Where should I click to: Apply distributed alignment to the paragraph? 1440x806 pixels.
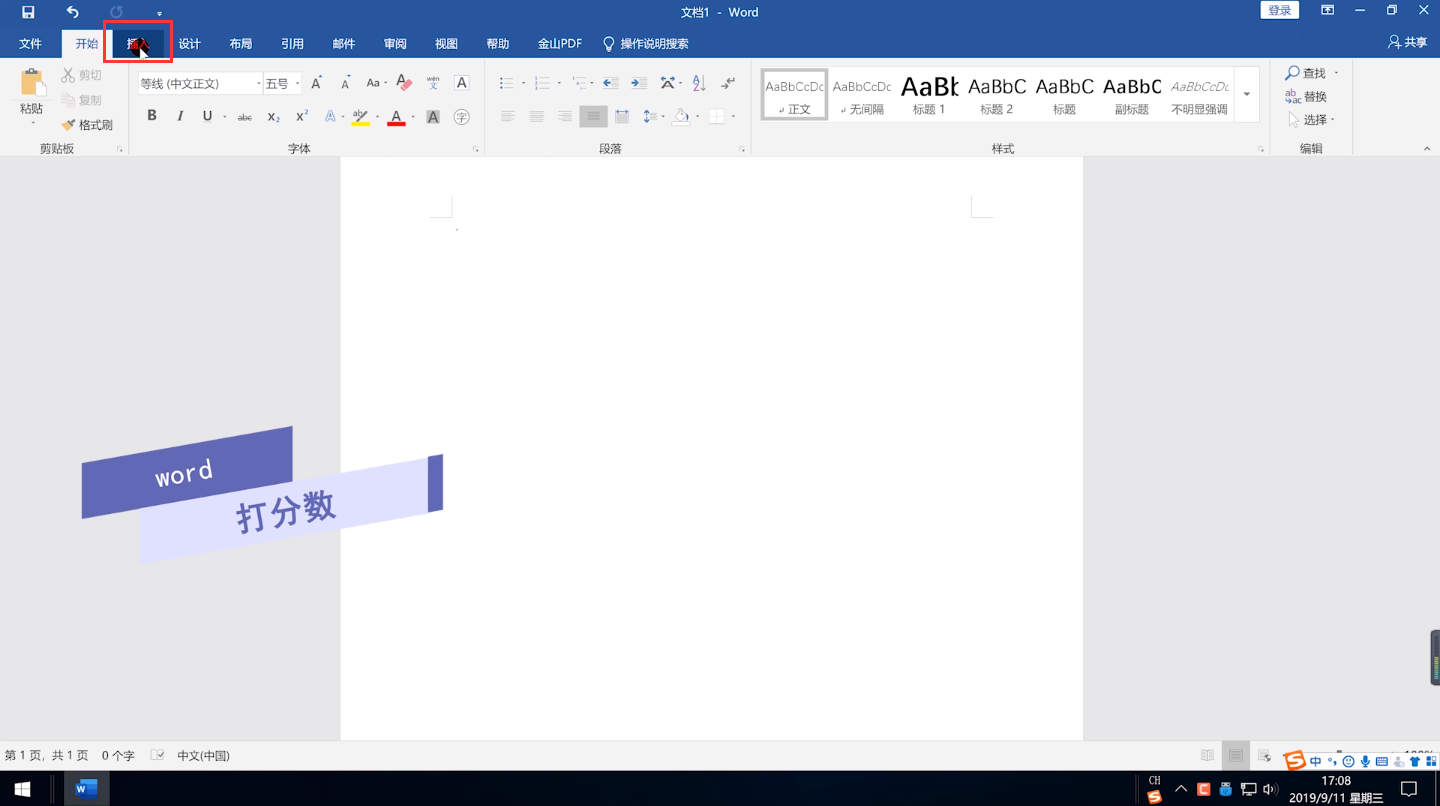[x=622, y=117]
